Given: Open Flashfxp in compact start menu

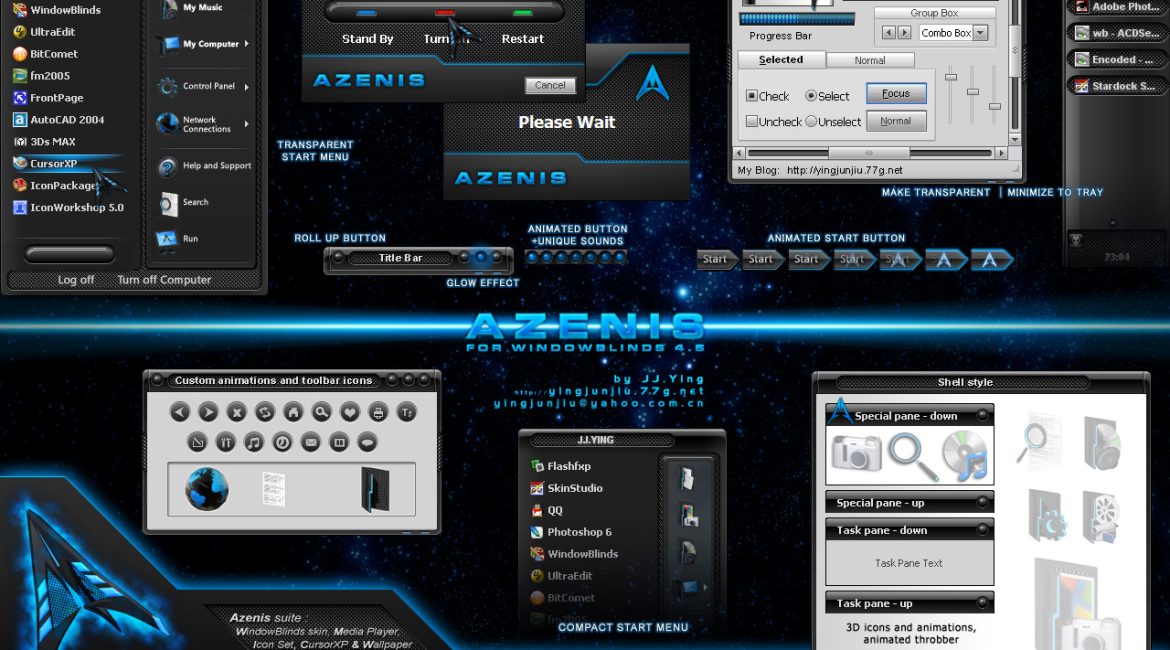Looking at the screenshot, I should pyautogui.click(x=560, y=466).
